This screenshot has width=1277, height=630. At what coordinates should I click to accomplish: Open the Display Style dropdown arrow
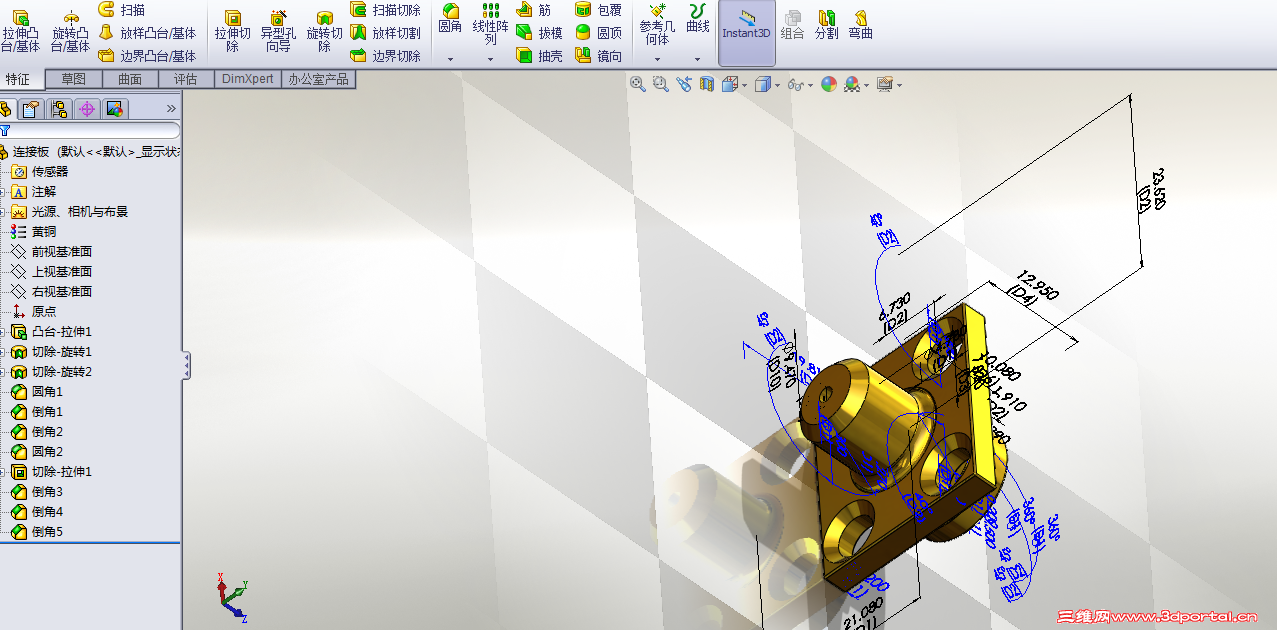778,86
